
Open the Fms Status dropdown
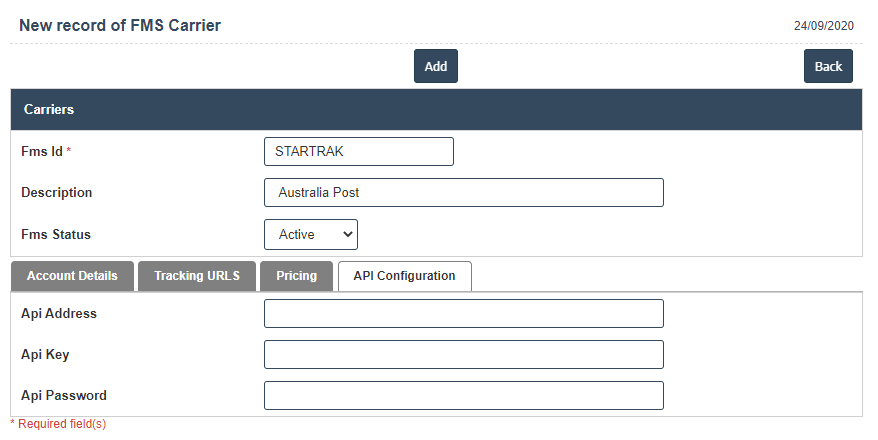pos(310,234)
